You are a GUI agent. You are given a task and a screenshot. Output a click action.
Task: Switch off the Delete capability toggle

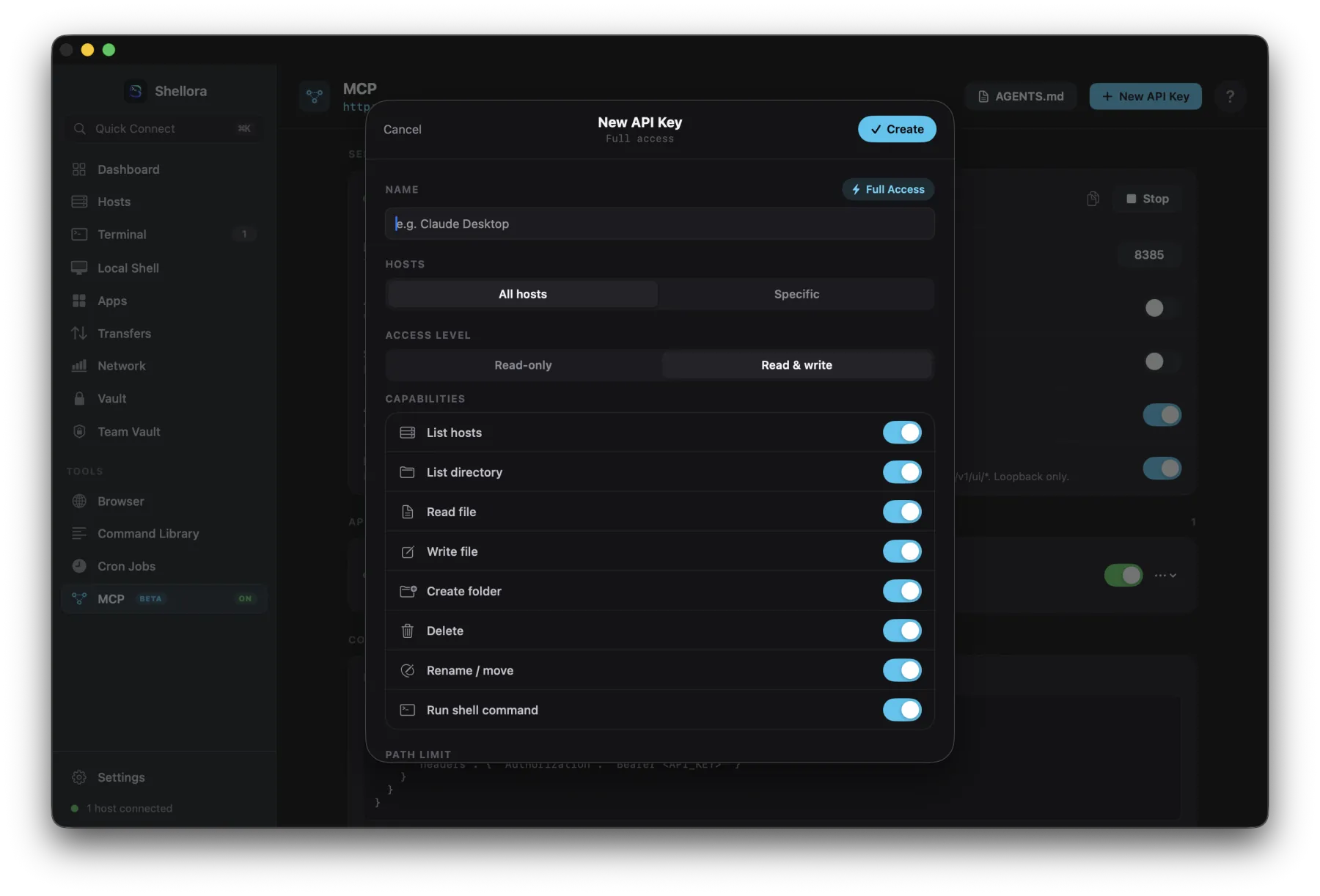pyautogui.click(x=902, y=631)
